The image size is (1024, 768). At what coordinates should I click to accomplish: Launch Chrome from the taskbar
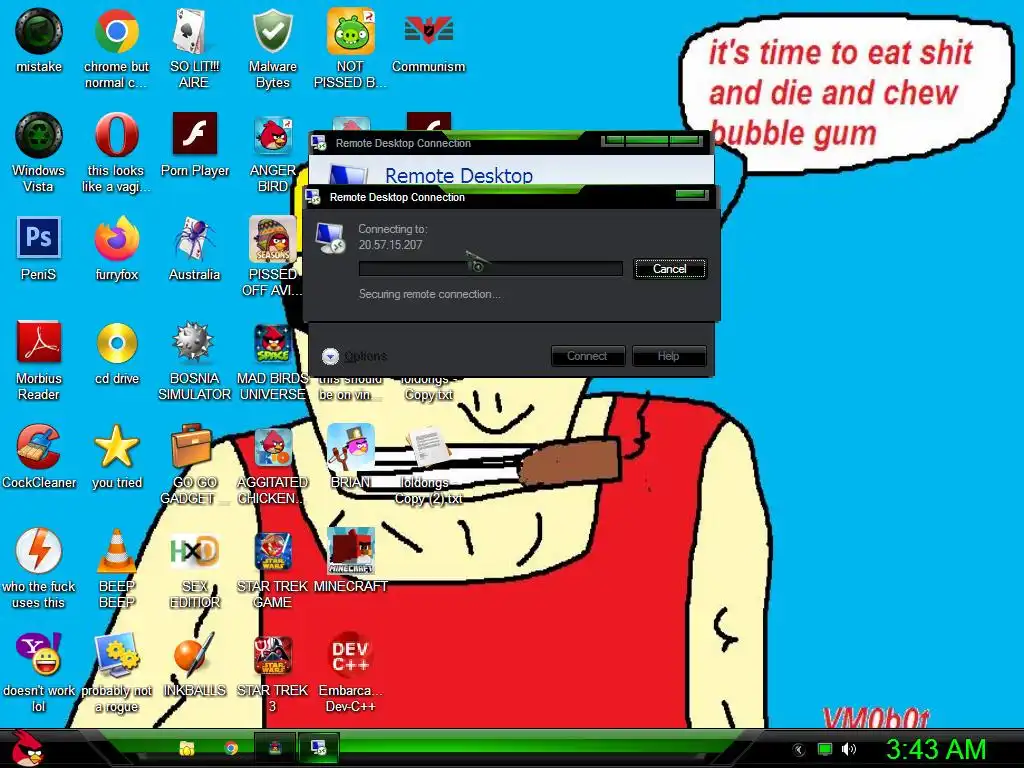pos(231,748)
